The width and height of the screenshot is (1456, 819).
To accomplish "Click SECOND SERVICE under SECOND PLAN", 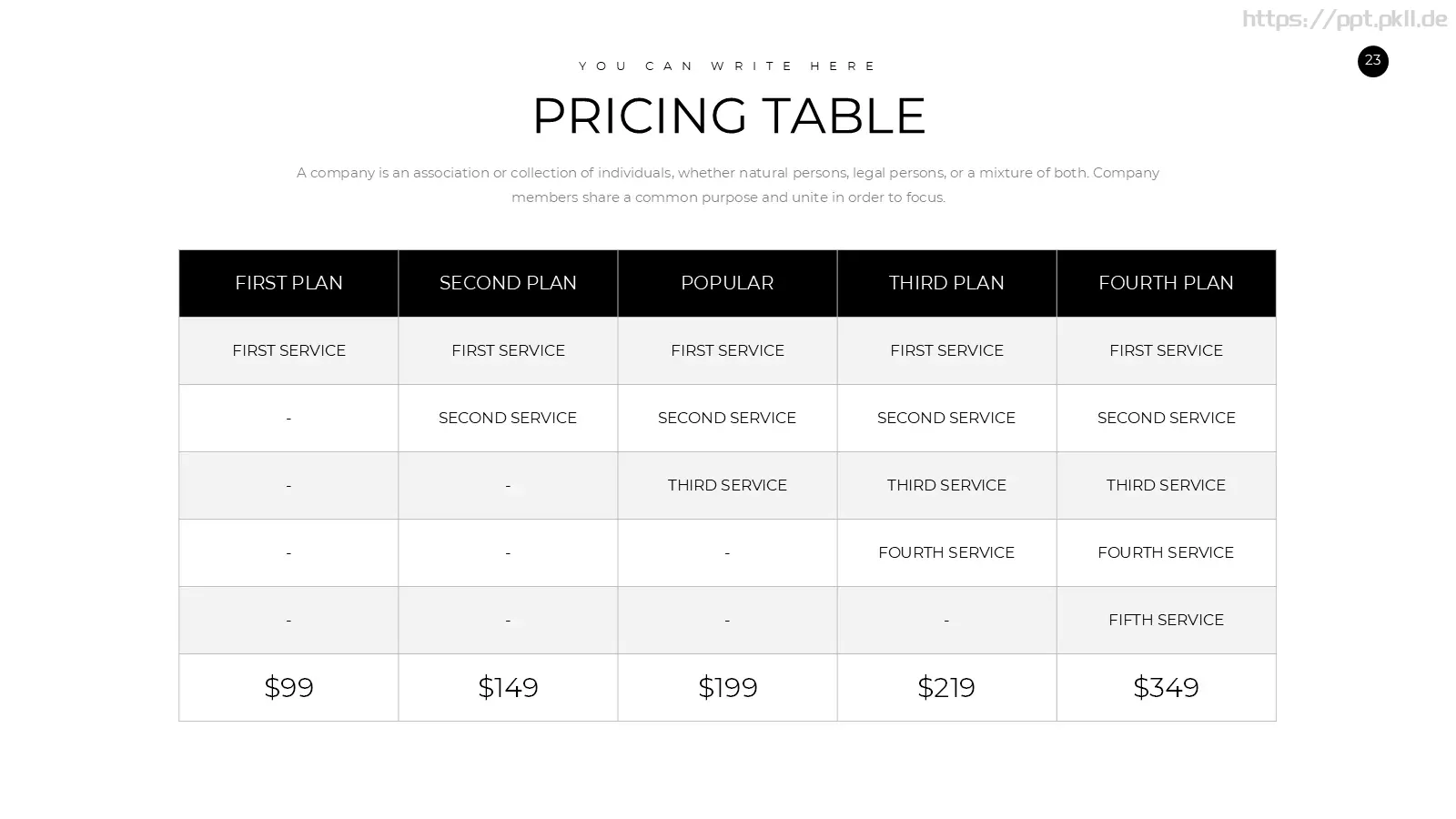I will click(508, 418).
